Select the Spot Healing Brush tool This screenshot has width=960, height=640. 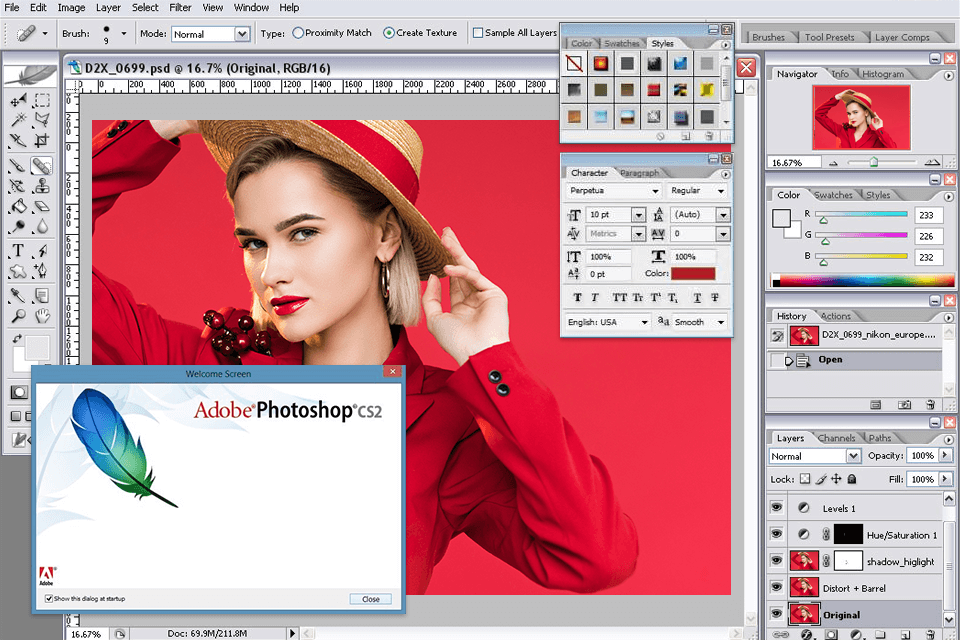[42, 165]
